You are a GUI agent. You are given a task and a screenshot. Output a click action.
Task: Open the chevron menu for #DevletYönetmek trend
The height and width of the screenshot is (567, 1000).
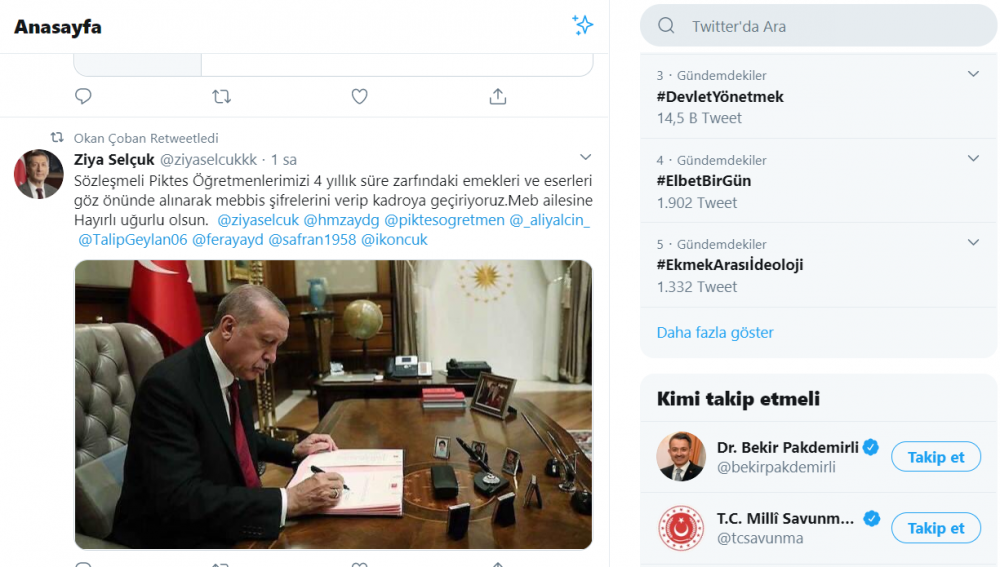[x=973, y=75]
